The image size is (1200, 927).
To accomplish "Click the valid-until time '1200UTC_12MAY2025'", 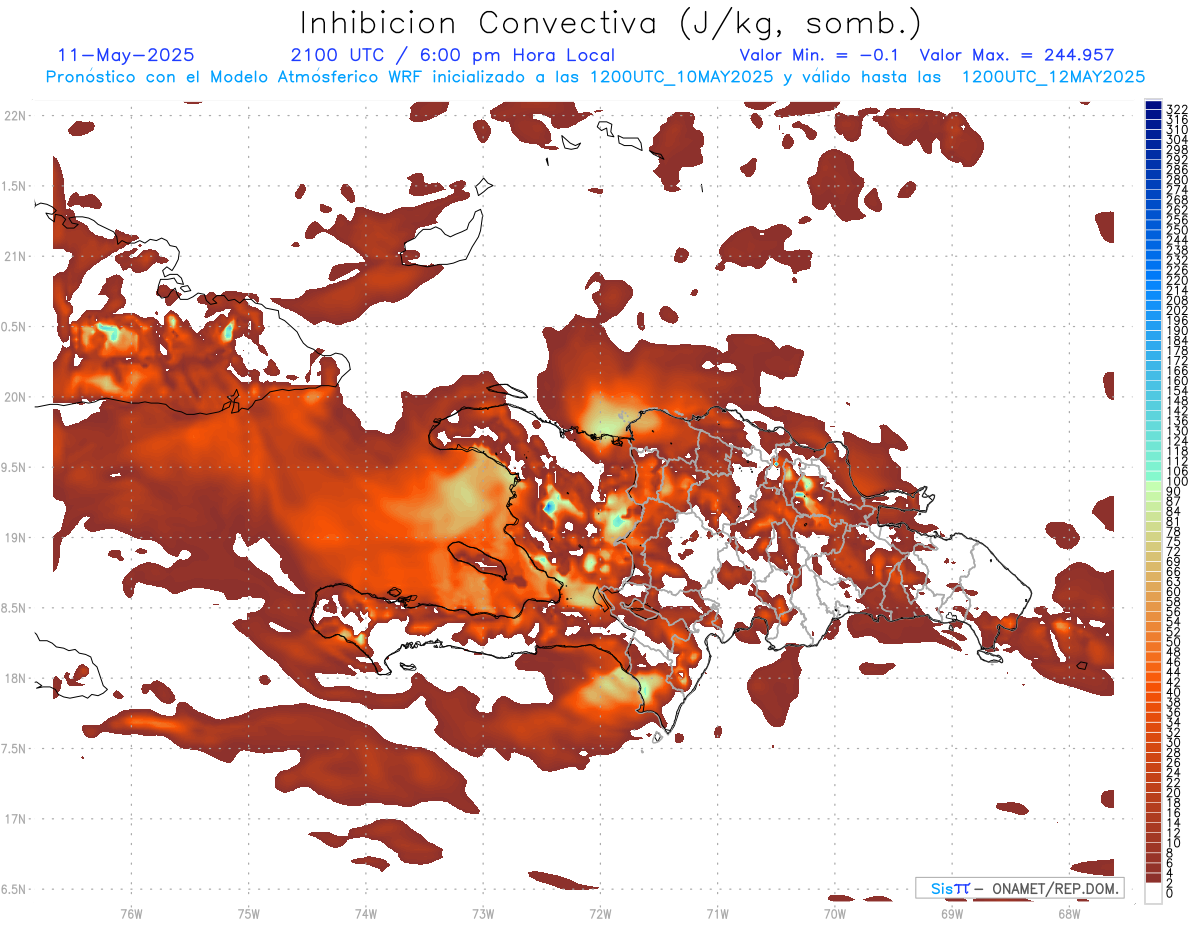I will [1053, 76].
